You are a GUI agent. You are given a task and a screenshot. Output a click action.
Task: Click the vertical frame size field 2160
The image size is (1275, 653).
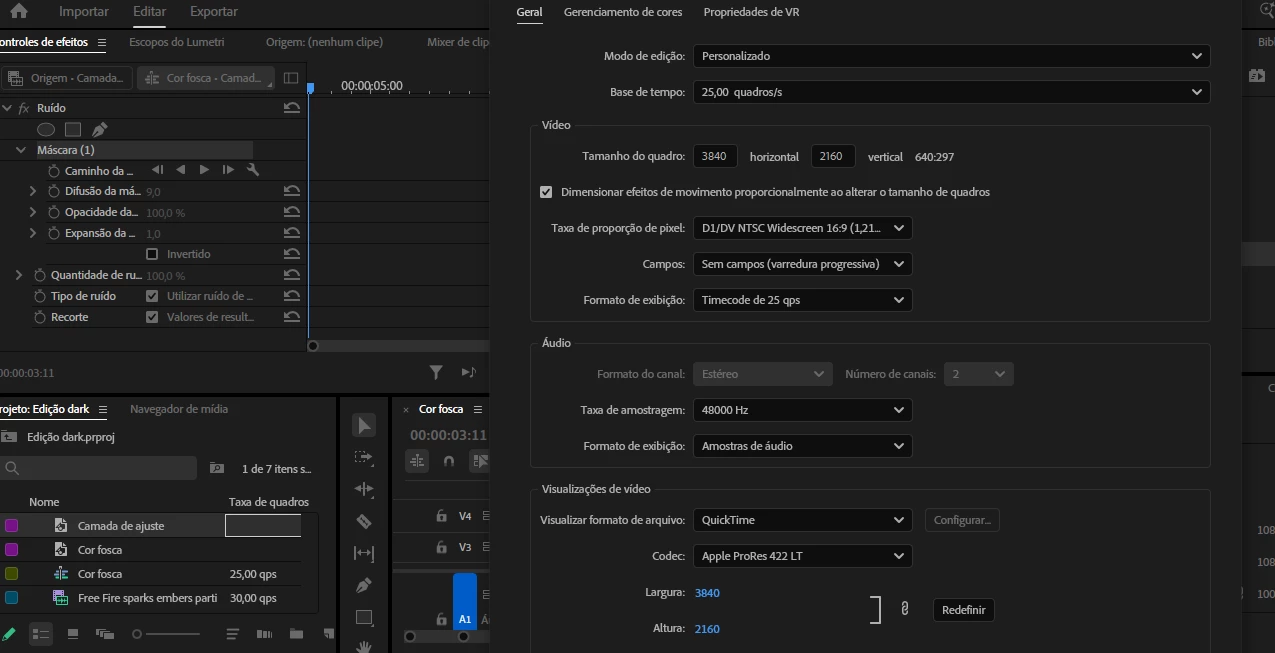click(x=833, y=156)
